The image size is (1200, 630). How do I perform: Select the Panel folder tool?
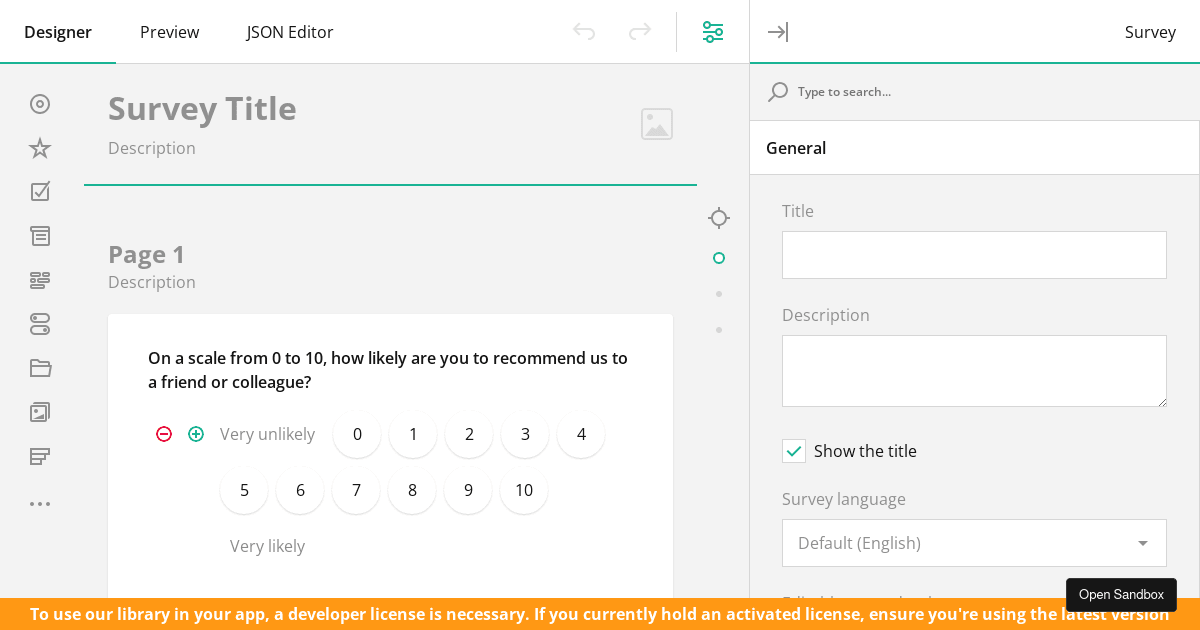click(40, 368)
